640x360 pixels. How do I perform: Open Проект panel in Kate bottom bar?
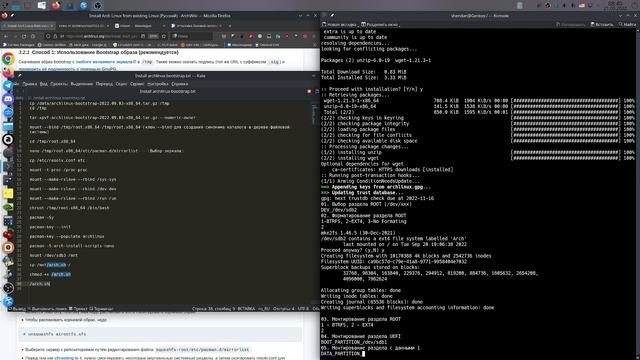tap(78, 309)
